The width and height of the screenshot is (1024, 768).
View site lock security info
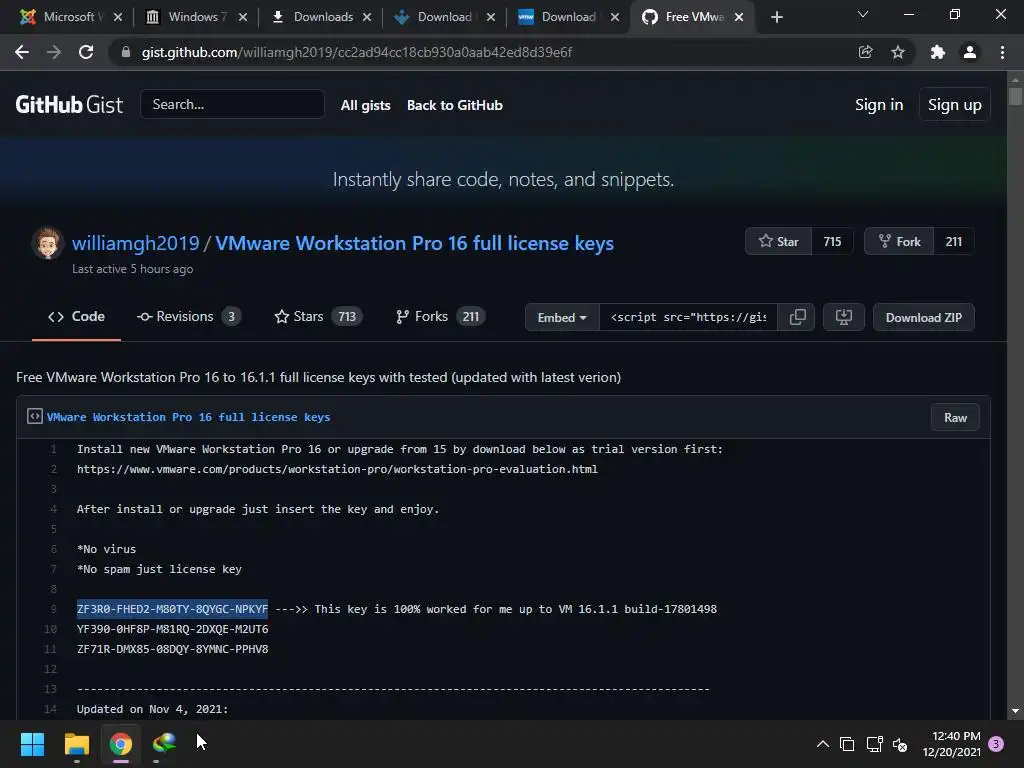click(x=126, y=52)
